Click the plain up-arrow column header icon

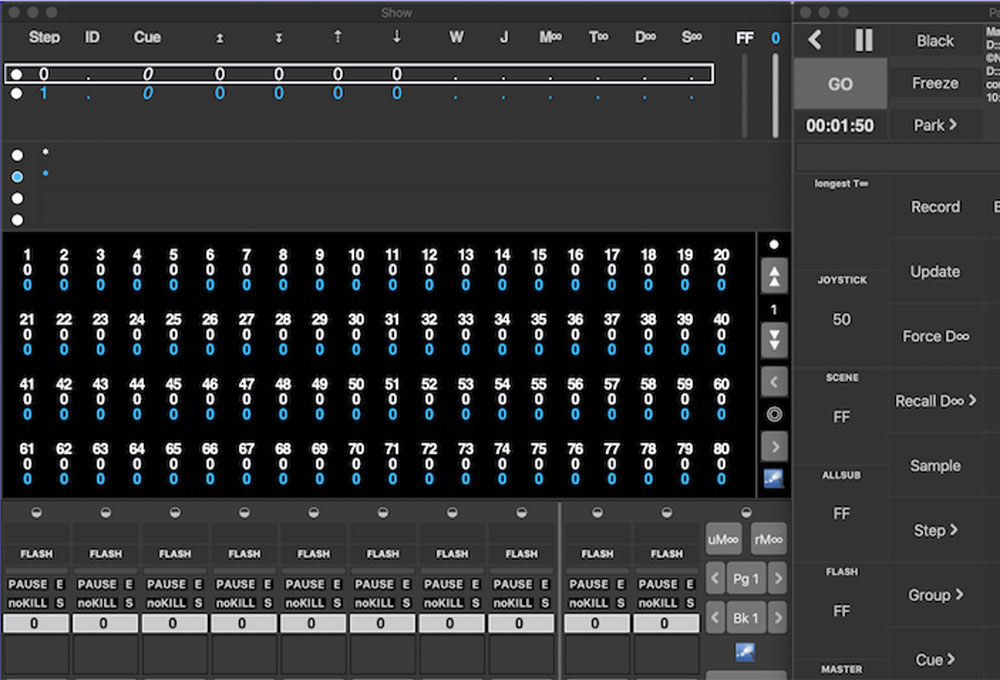337,37
